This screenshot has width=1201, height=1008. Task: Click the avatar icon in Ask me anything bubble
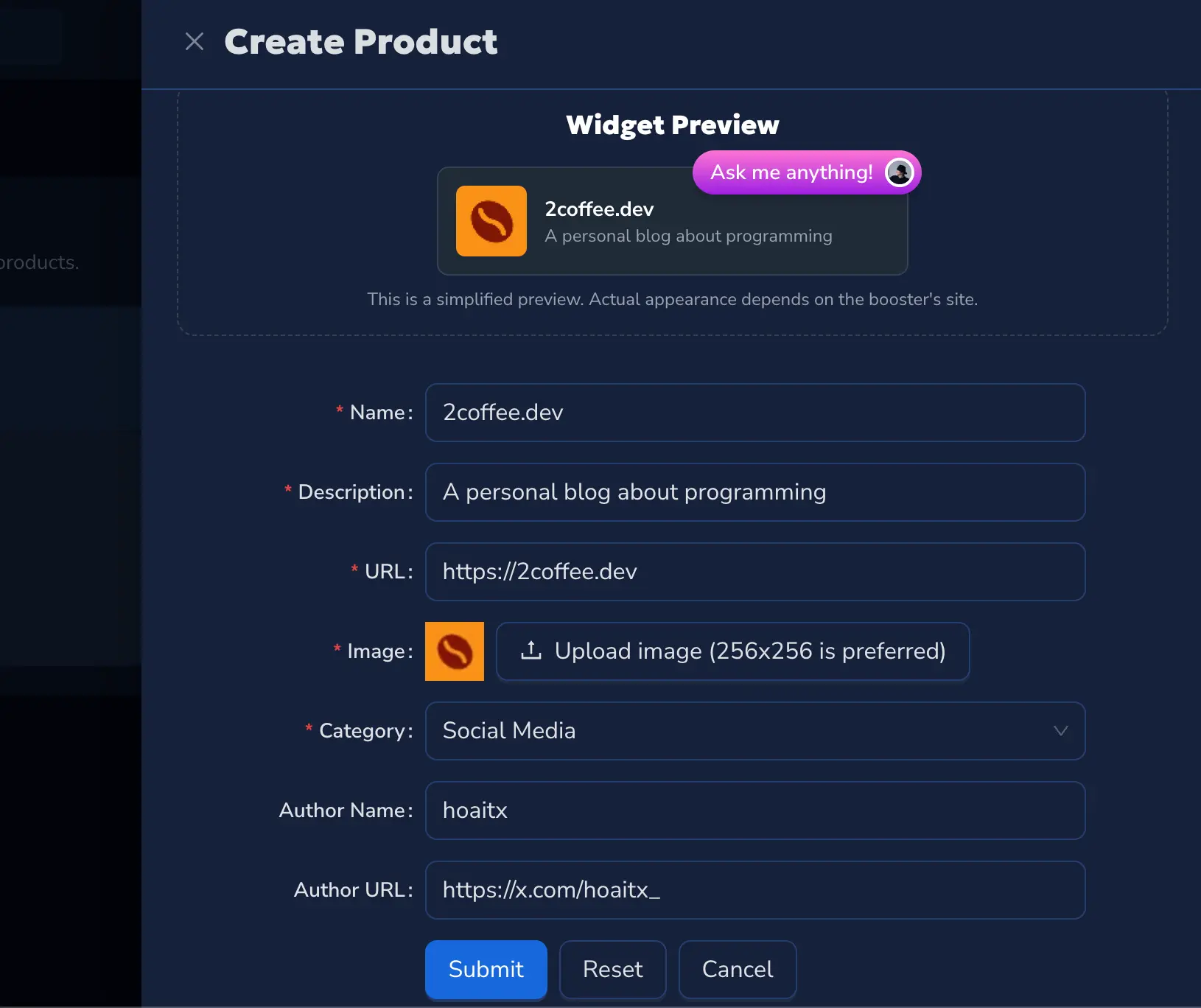tap(899, 172)
